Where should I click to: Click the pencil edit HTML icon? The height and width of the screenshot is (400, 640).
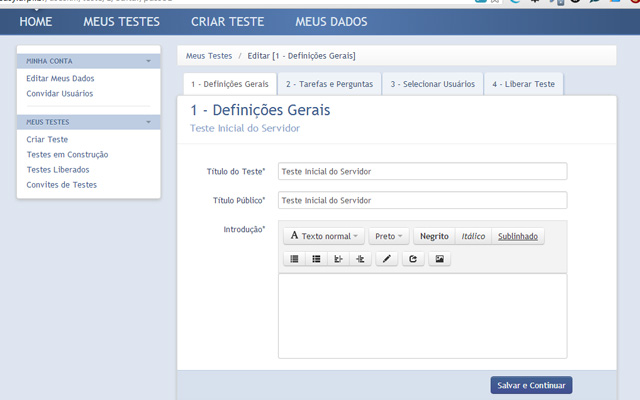(387, 259)
